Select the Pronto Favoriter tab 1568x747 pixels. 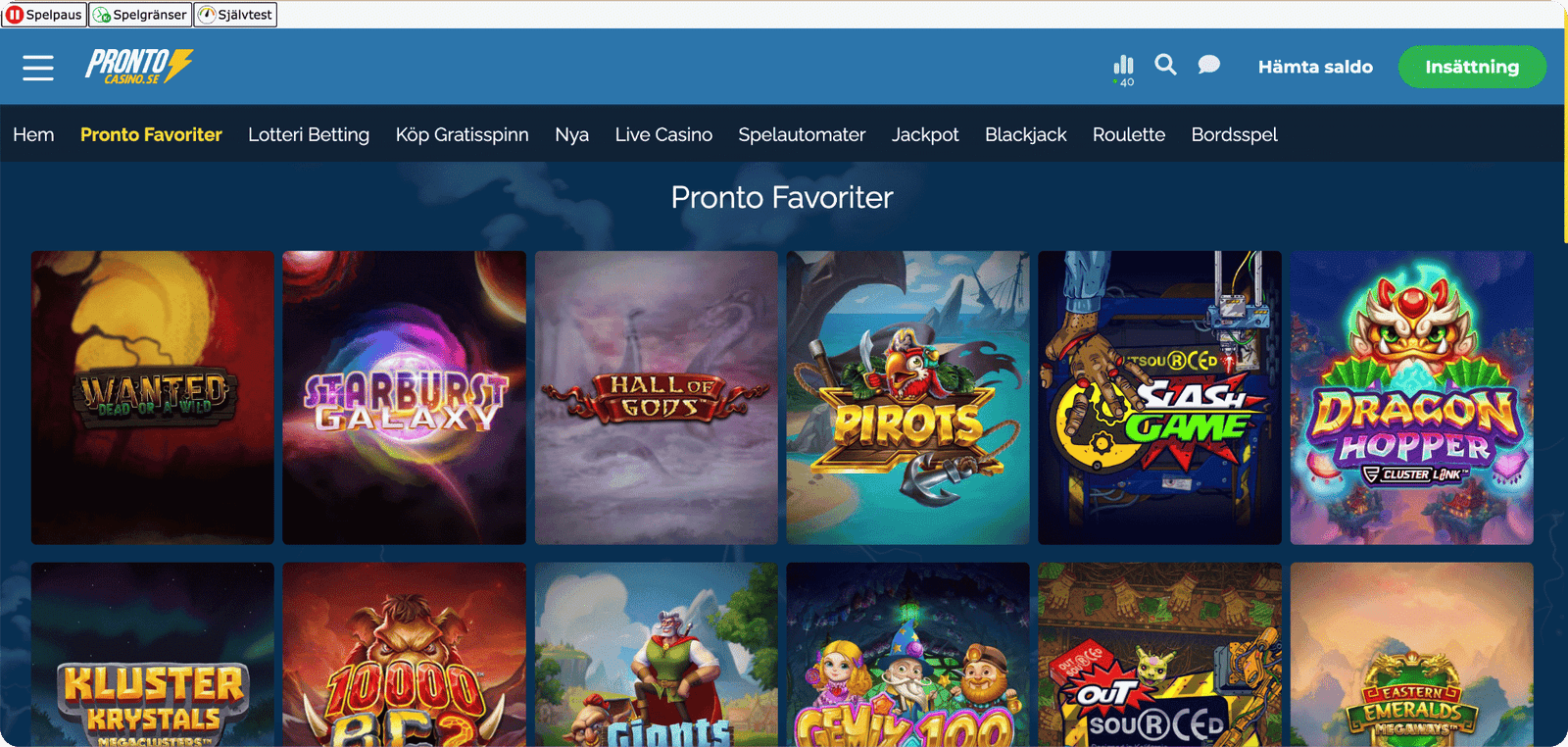[x=151, y=134]
